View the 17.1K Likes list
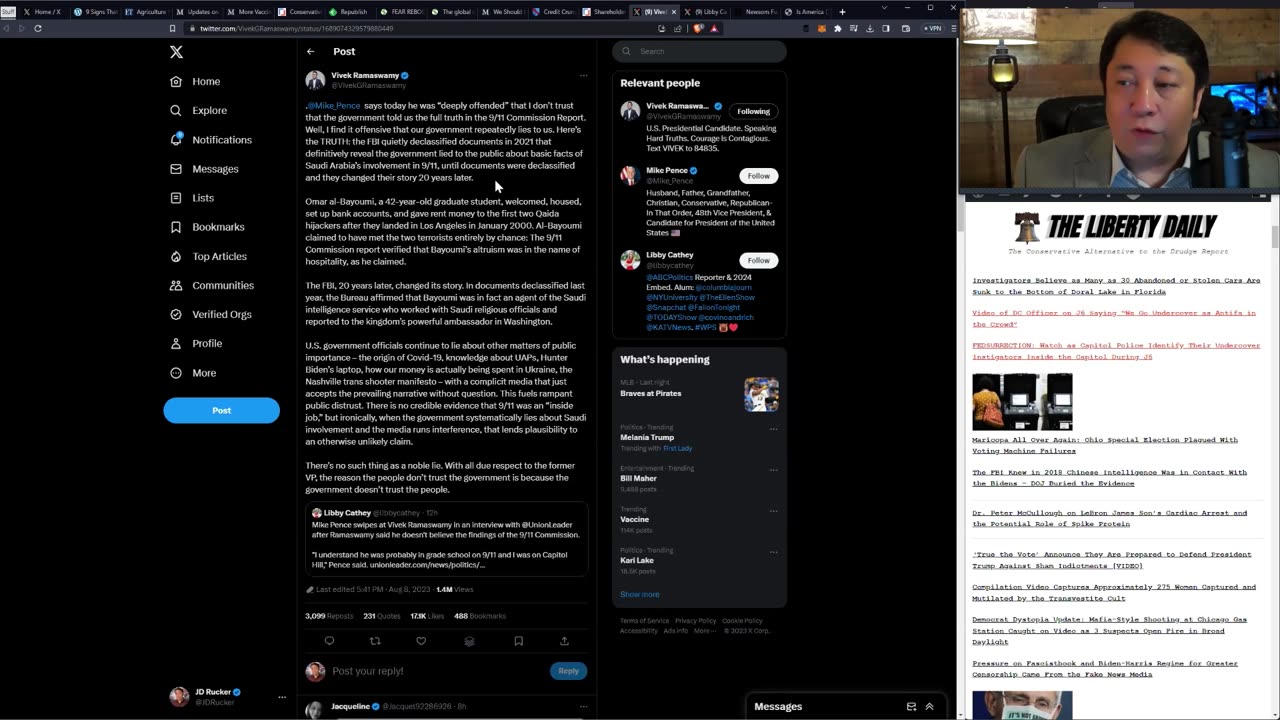The width and height of the screenshot is (1280, 720). point(426,616)
